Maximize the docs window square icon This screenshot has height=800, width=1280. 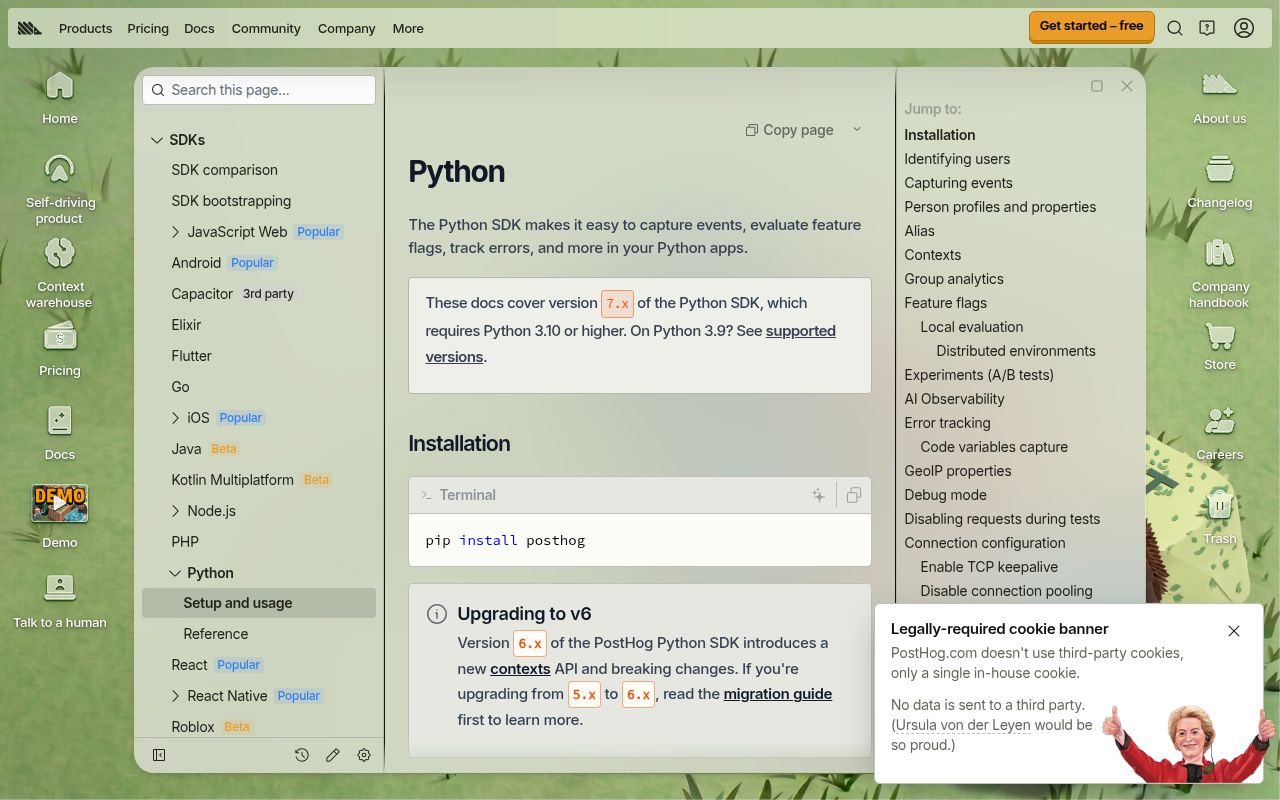click(x=1097, y=86)
